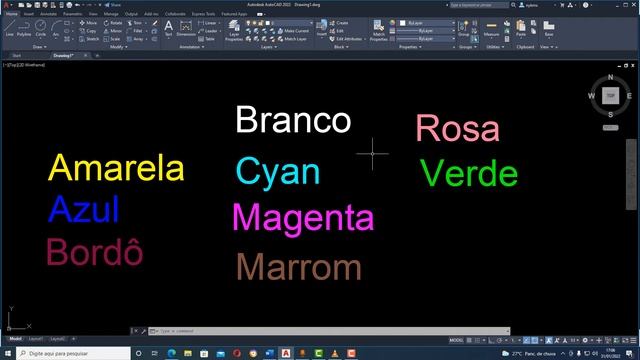Viewport: 640px width, 360px height.
Task: Add a new drawing tab
Action: tap(97, 56)
